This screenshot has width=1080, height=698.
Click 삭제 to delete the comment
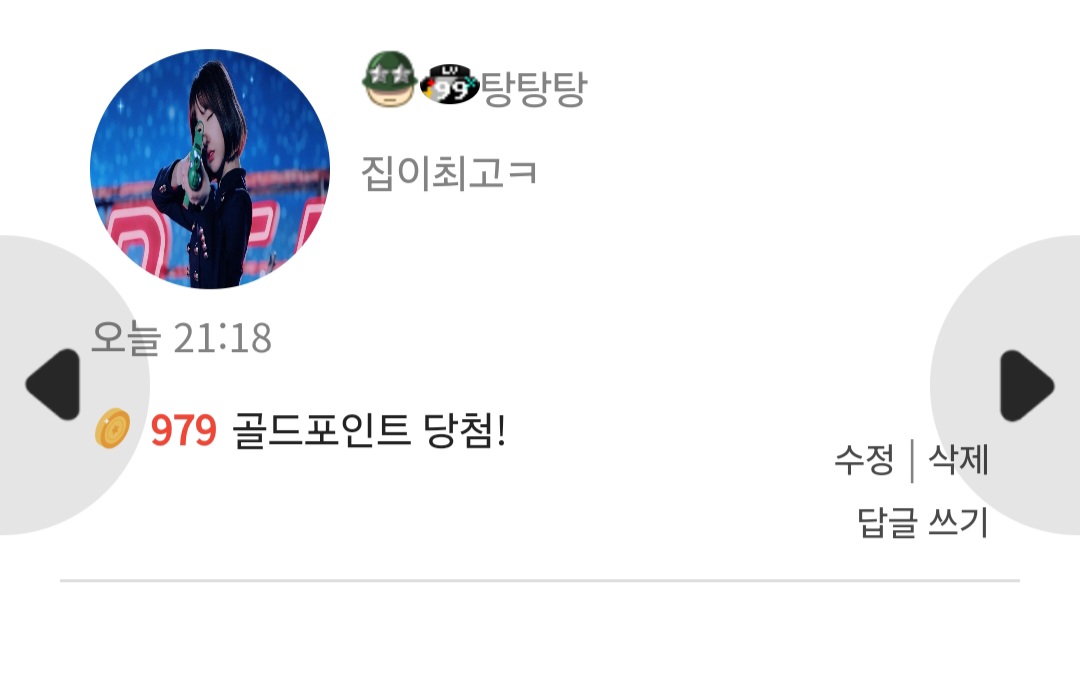point(958,460)
